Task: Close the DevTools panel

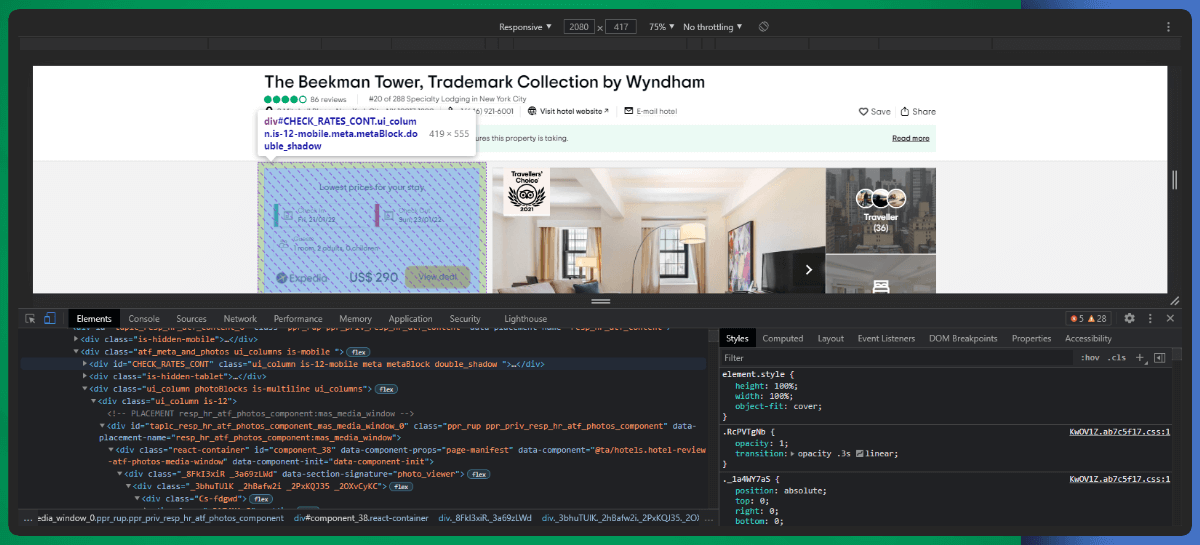Action: coord(1169,318)
